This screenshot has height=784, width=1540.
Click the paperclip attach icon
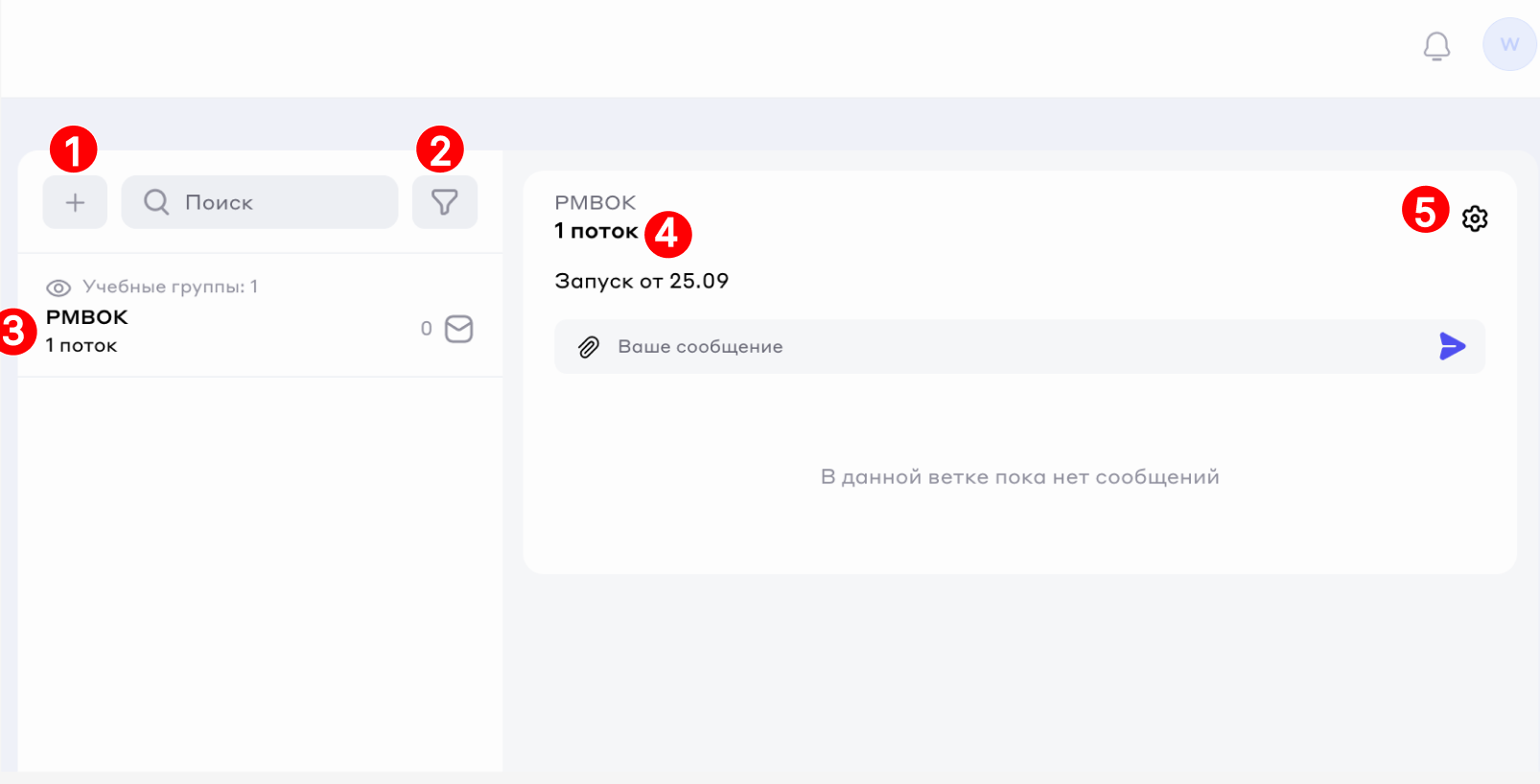click(589, 347)
